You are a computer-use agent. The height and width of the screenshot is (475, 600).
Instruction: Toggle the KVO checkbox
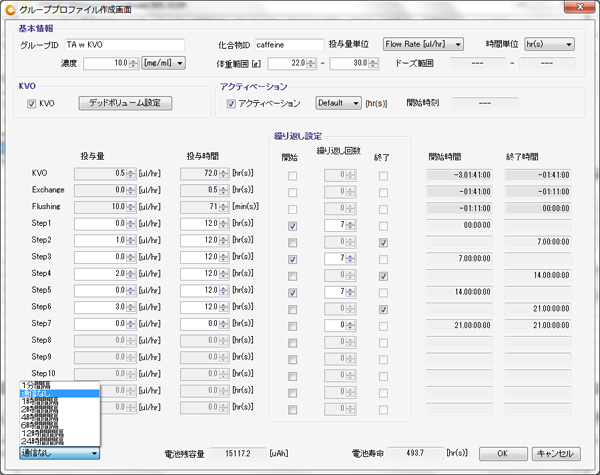point(31,104)
